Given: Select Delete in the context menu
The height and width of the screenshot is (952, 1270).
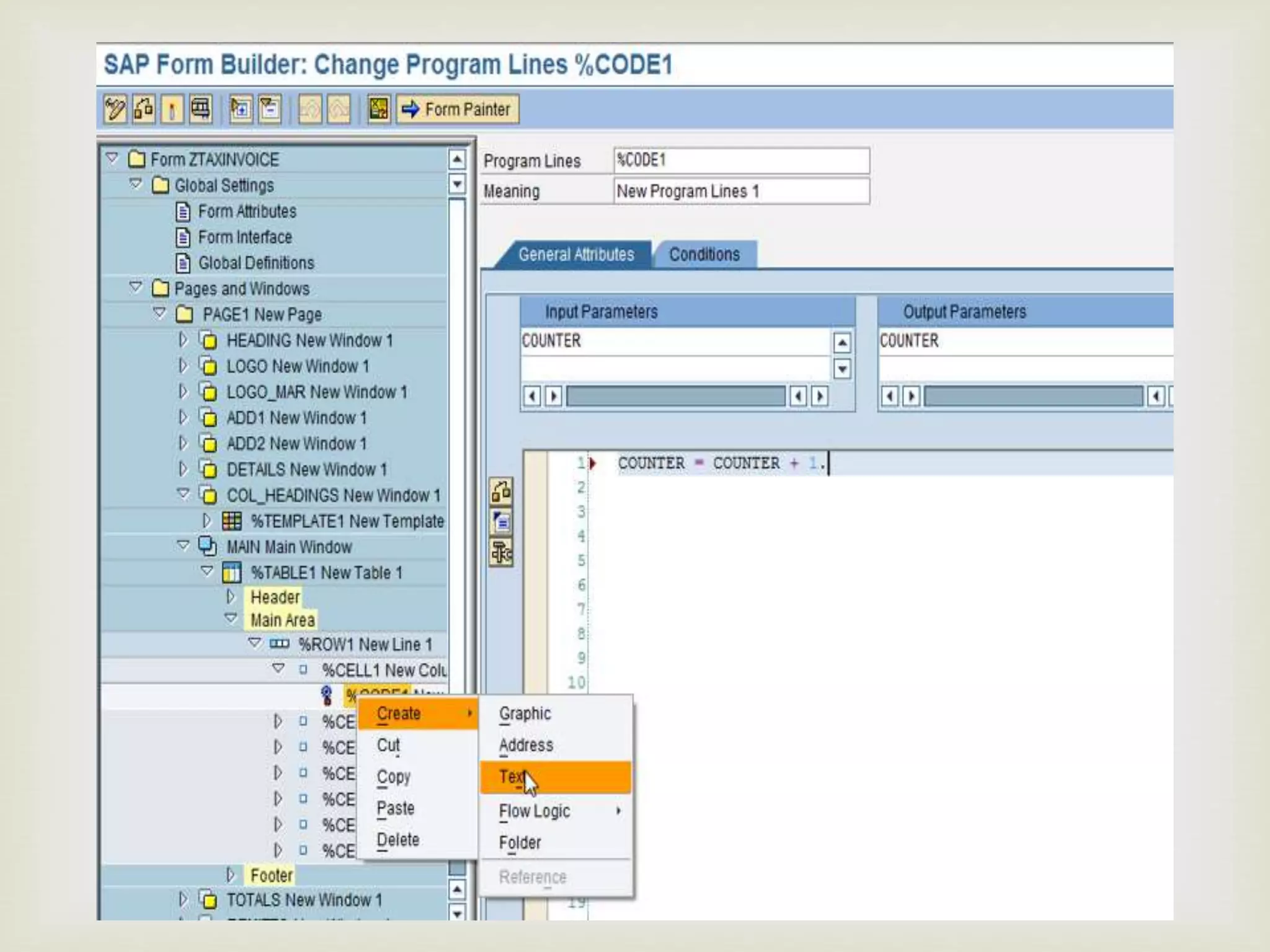Looking at the screenshot, I should [x=398, y=840].
